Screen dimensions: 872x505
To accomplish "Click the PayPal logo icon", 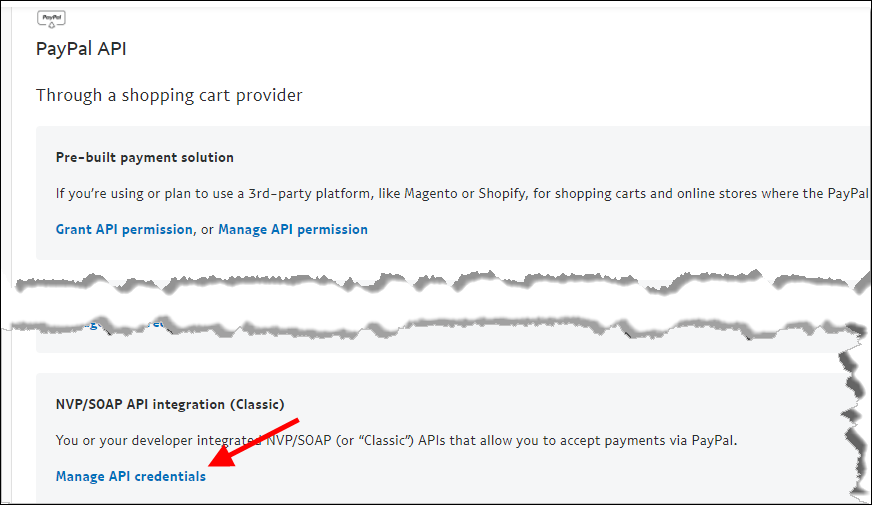I will 51,19.
